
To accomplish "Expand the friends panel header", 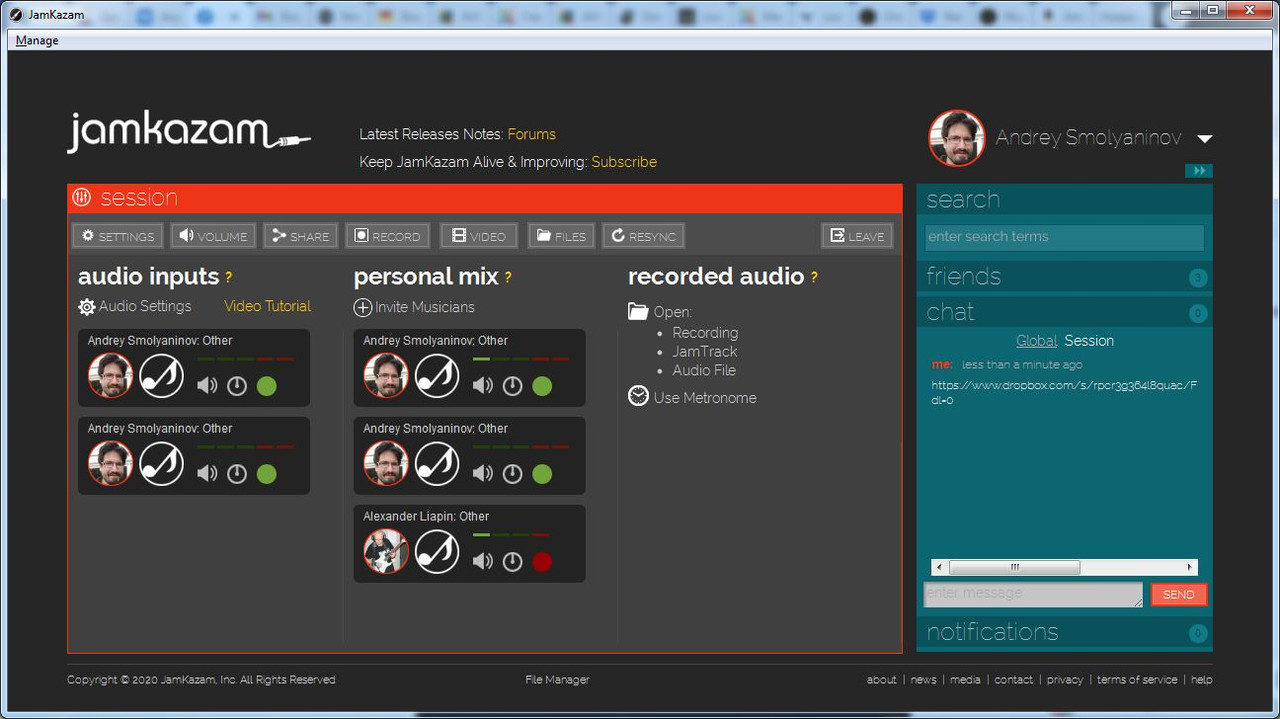I will (1065, 276).
